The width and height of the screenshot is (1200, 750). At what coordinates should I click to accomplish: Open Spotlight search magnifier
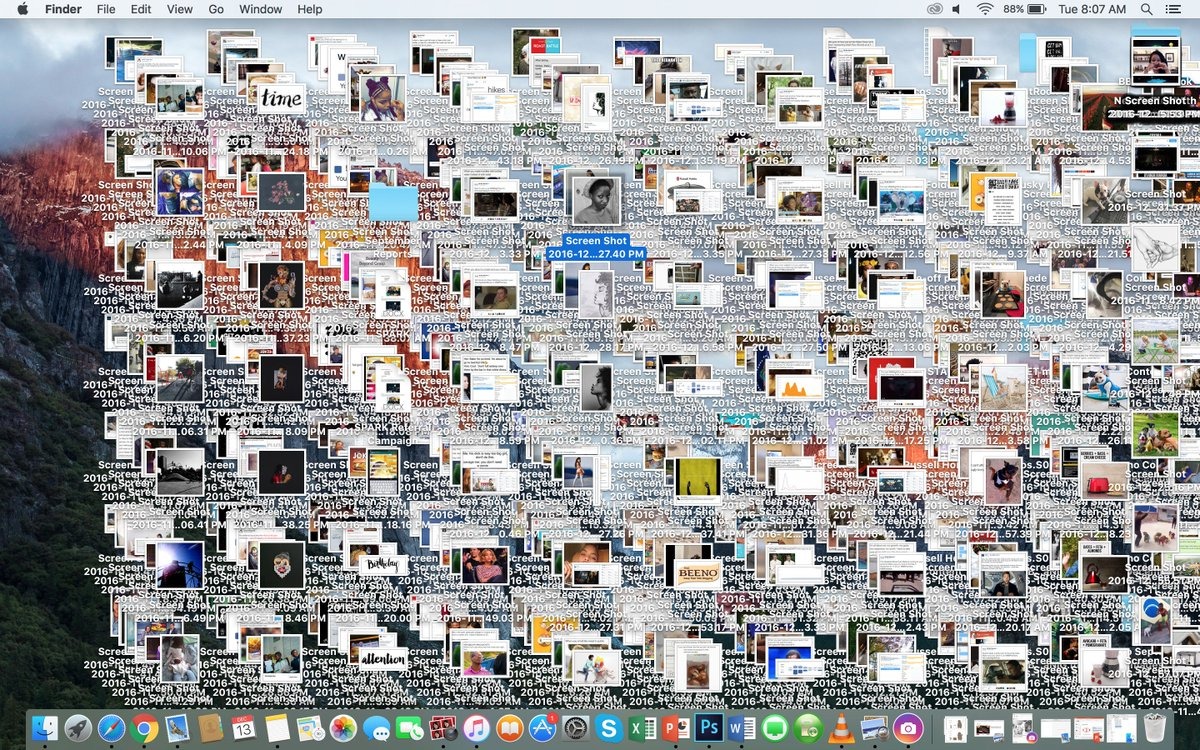[1146, 9]
